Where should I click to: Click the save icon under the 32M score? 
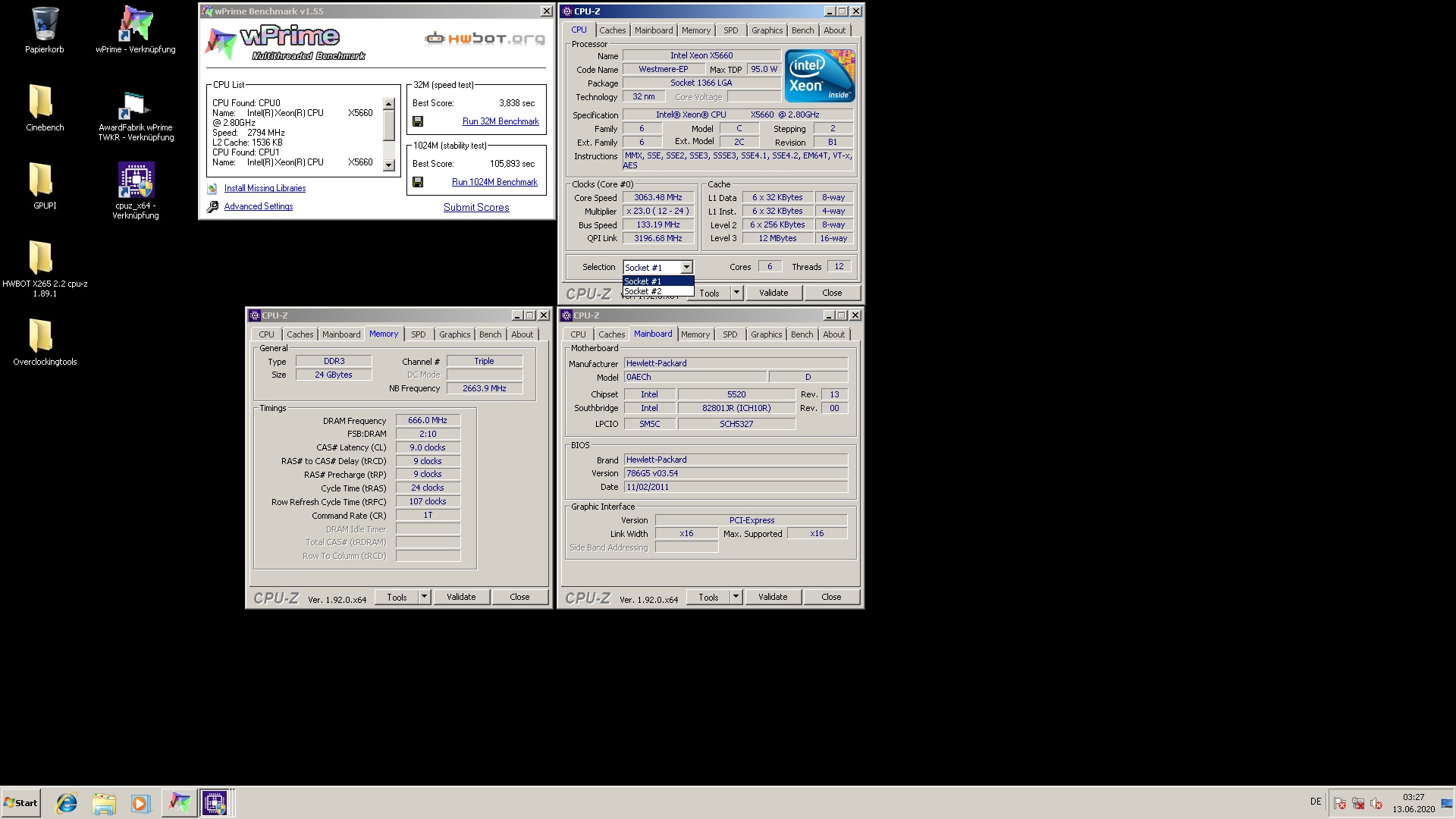[418, 121]
